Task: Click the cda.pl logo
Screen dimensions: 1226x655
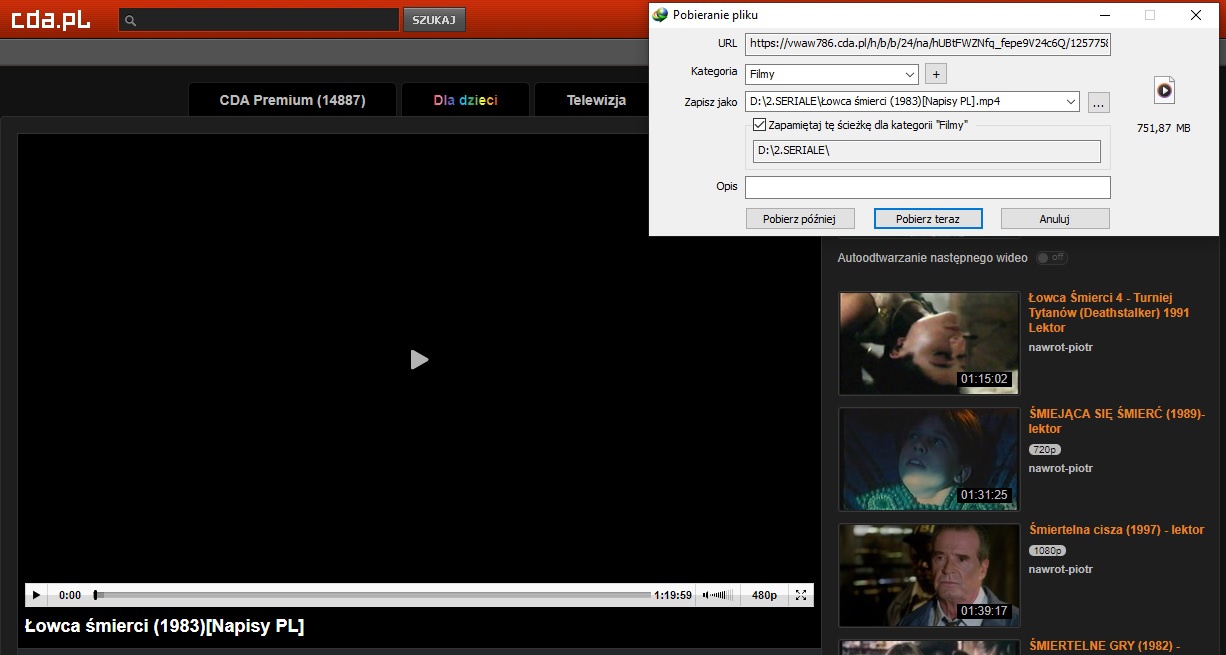Action: pyautogui.click(x=50, y=19)
